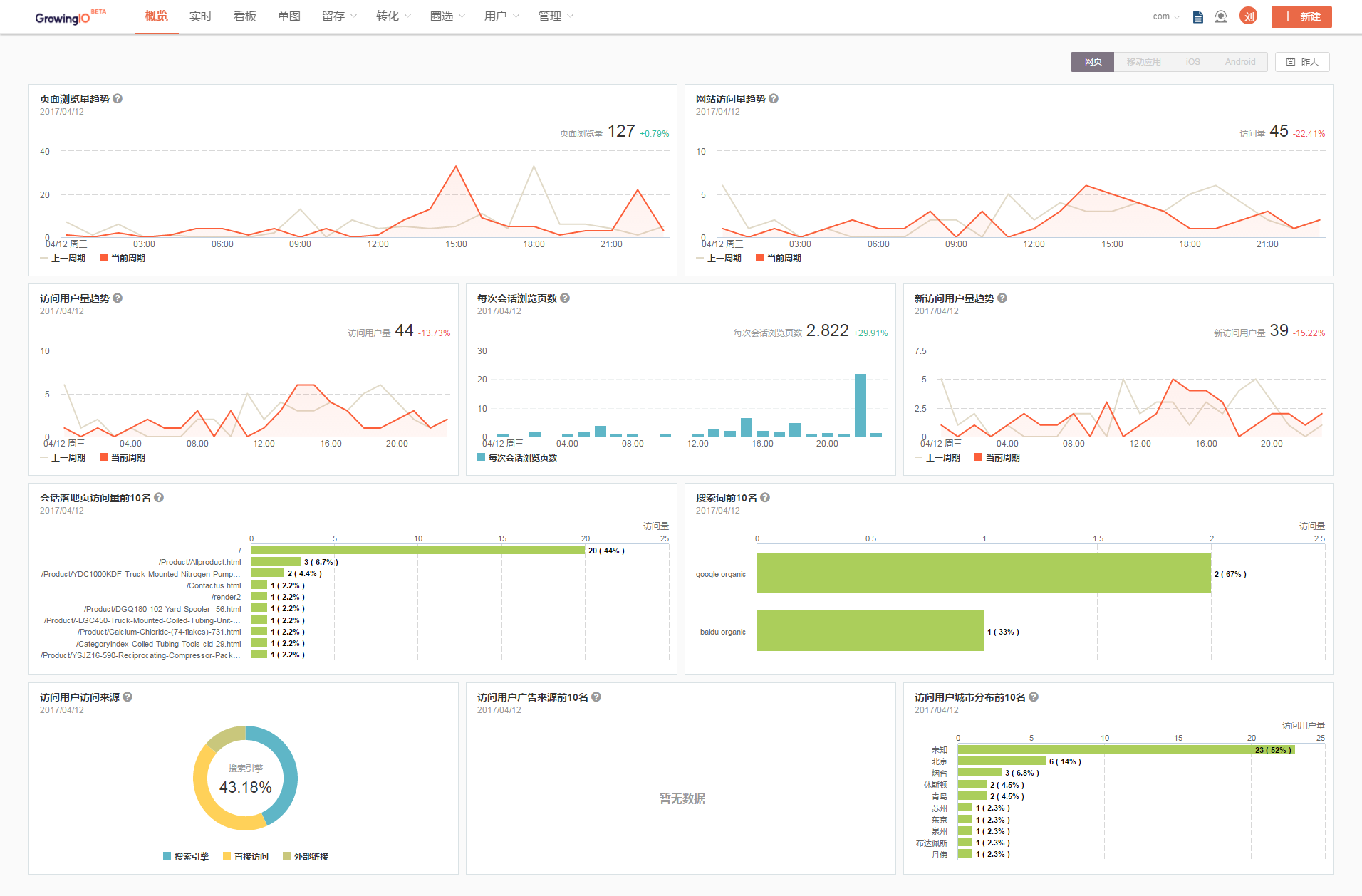Click help icon beside 每次会话浏览页数 title

pyautogui.click(x=565, y=298)
